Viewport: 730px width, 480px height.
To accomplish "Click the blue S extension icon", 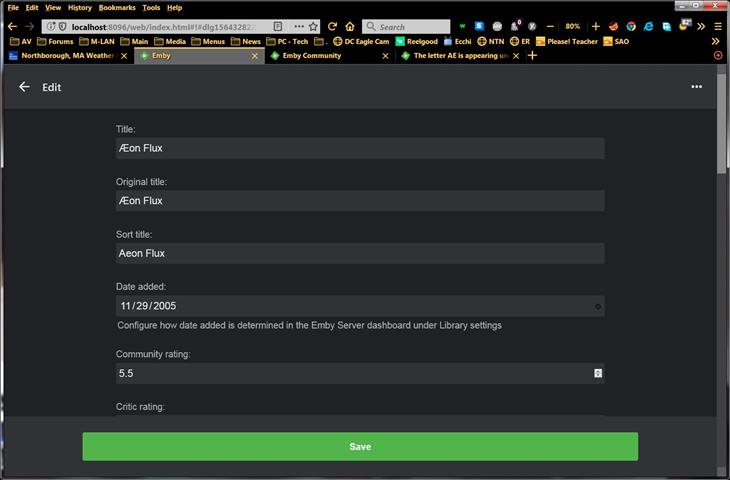I will click(x=480, y=26).
